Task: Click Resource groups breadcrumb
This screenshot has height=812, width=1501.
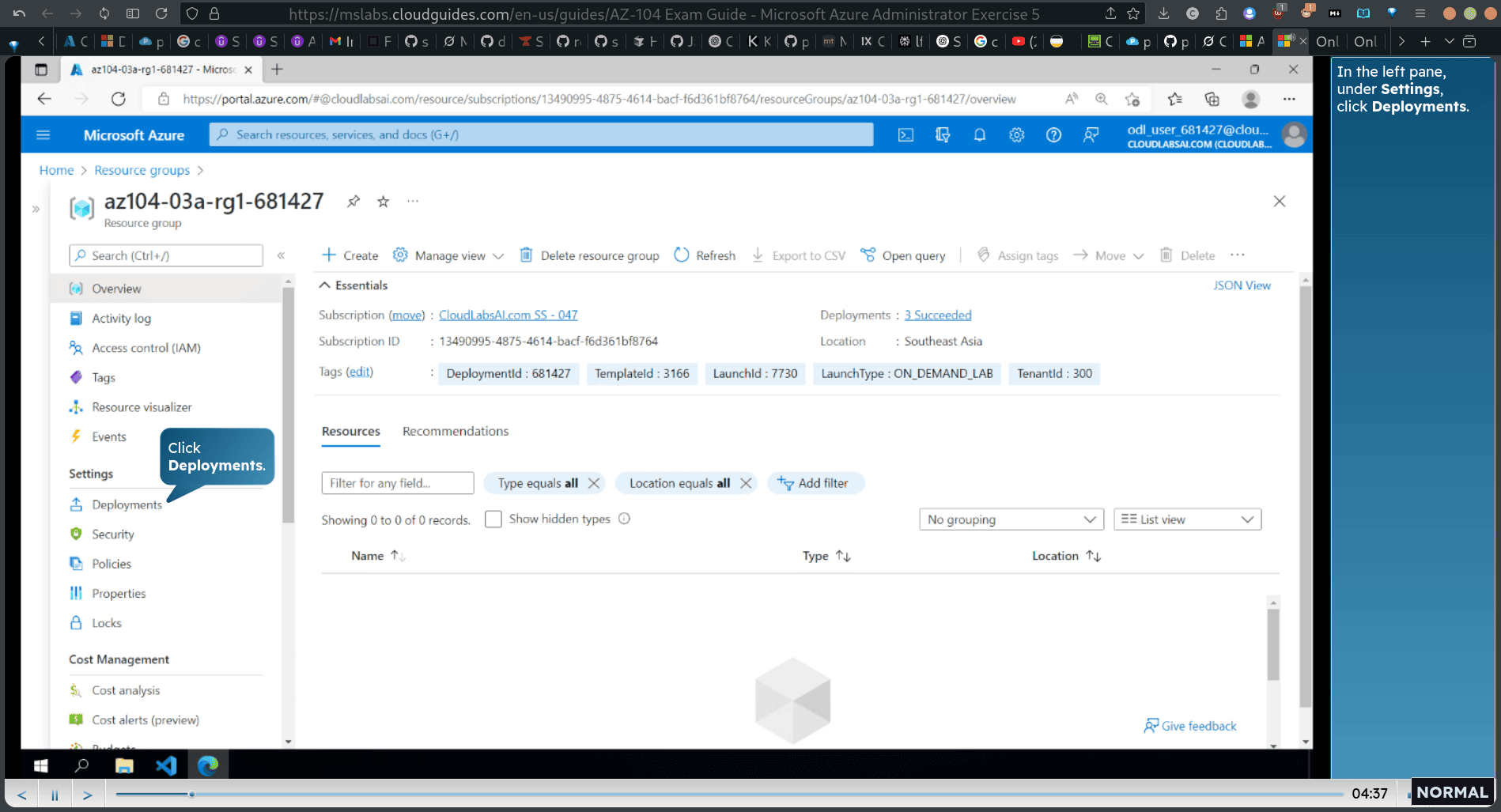Action: pos(142,170)
